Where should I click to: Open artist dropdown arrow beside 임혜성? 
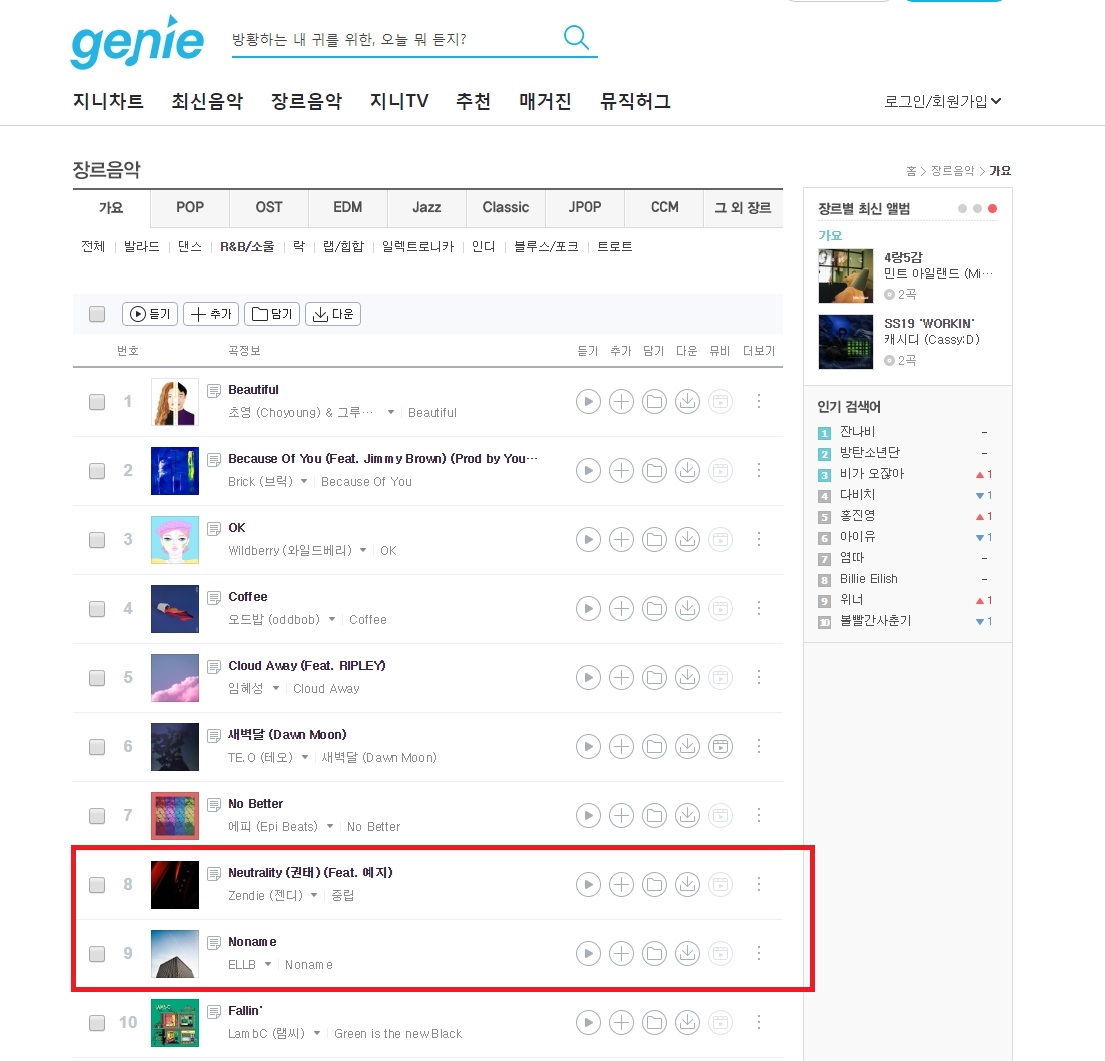(x=276, y=688)
